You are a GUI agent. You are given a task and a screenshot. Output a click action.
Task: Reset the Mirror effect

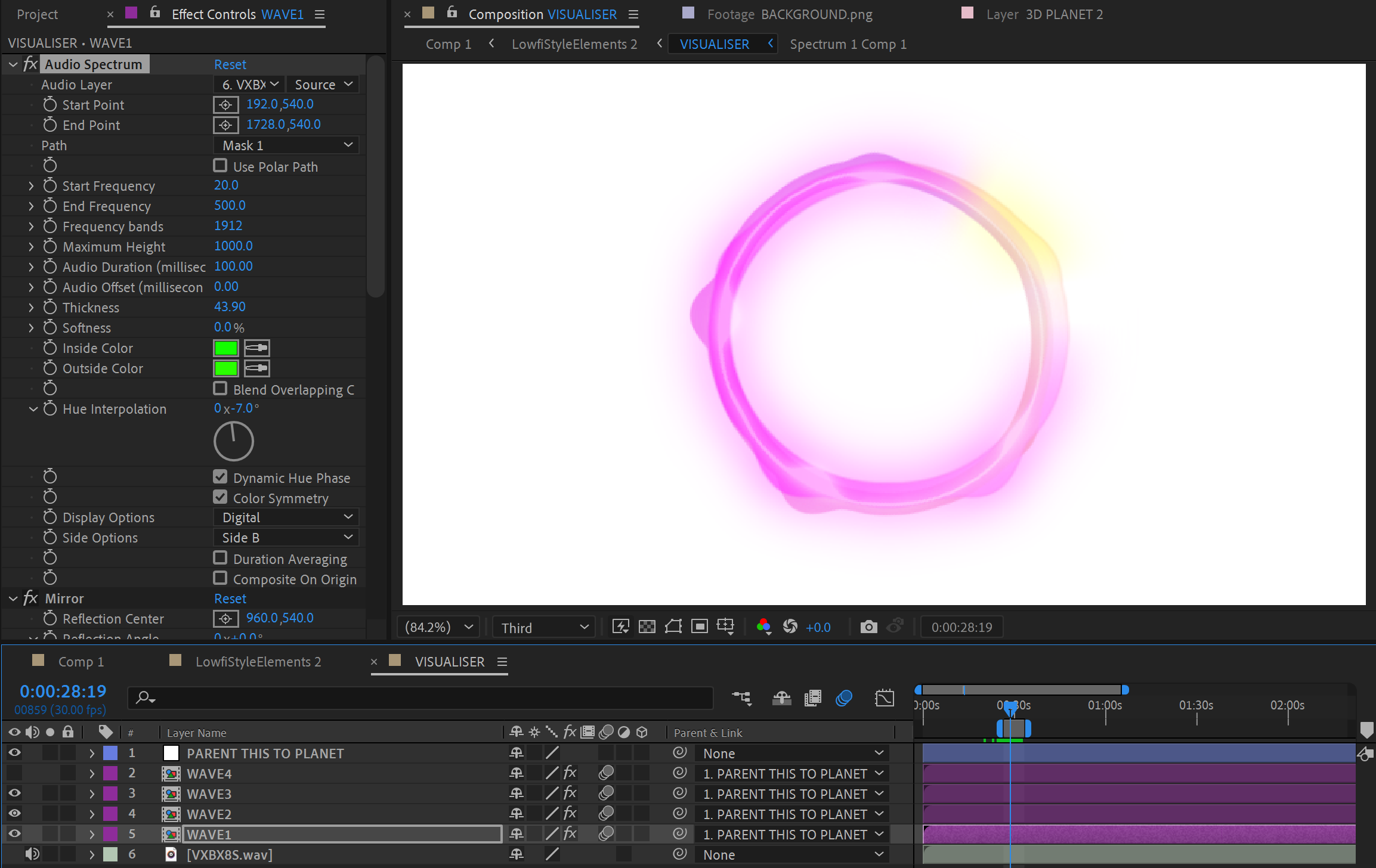click(230, 598)
